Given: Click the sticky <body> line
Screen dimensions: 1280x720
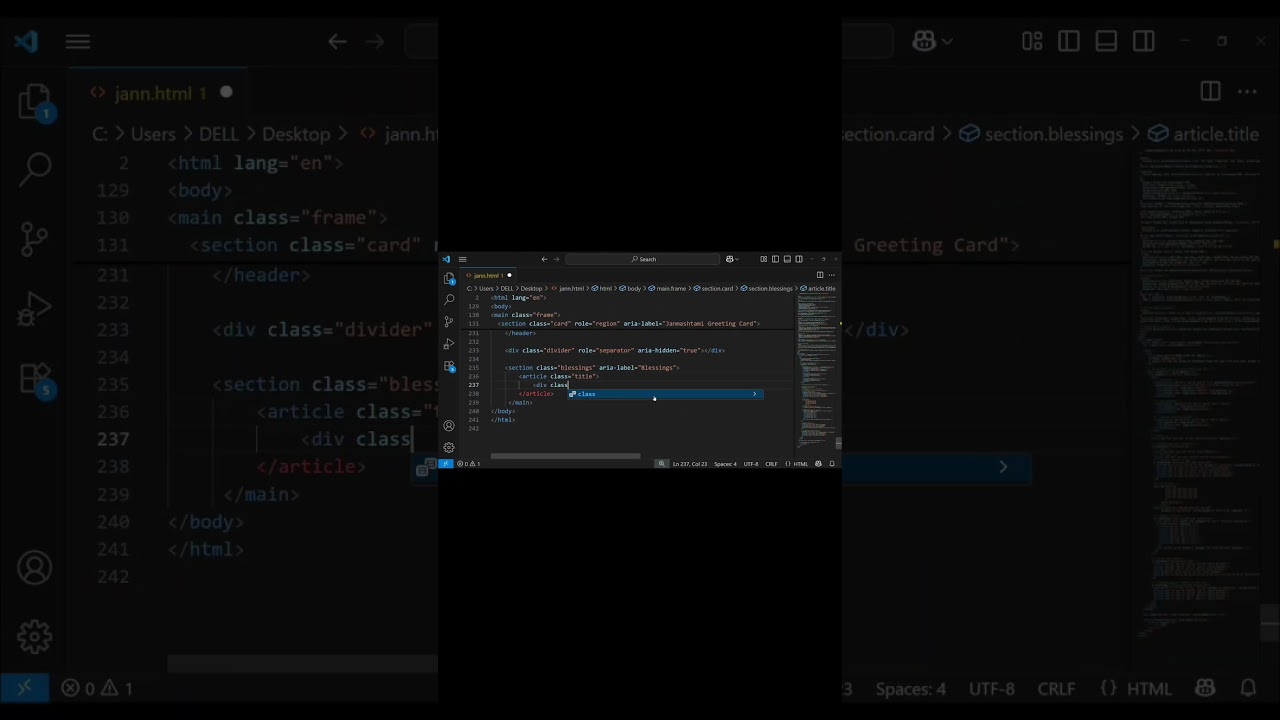Looking at the screenshot, I should coord(501,306).
